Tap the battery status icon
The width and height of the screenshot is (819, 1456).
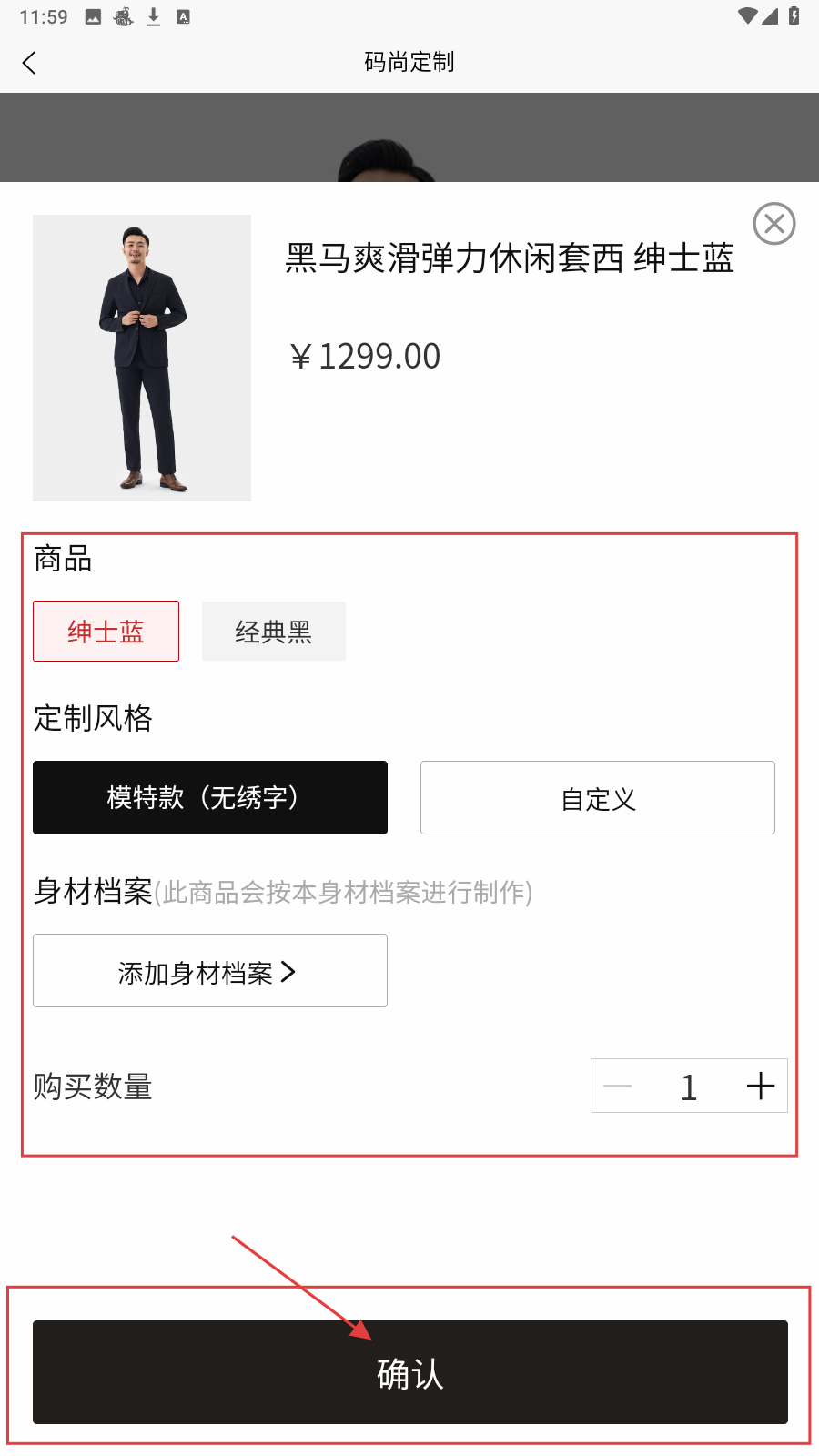(794, 16)
